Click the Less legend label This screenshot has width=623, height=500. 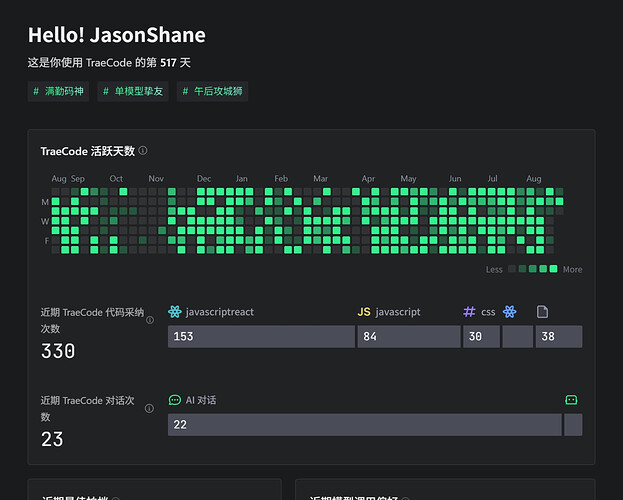[x=494, y=269]
